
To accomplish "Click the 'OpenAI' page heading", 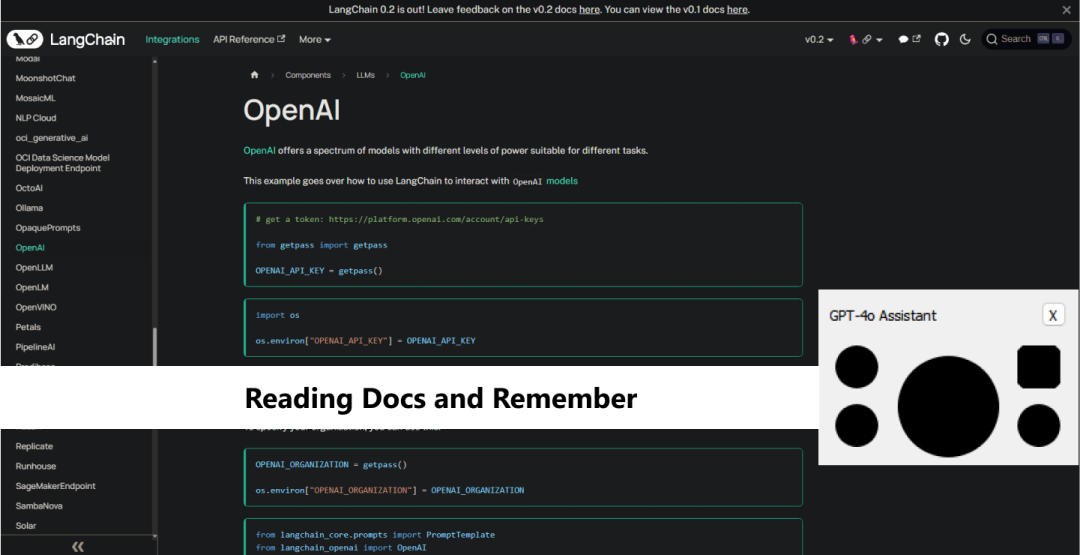I will (291, 110).
